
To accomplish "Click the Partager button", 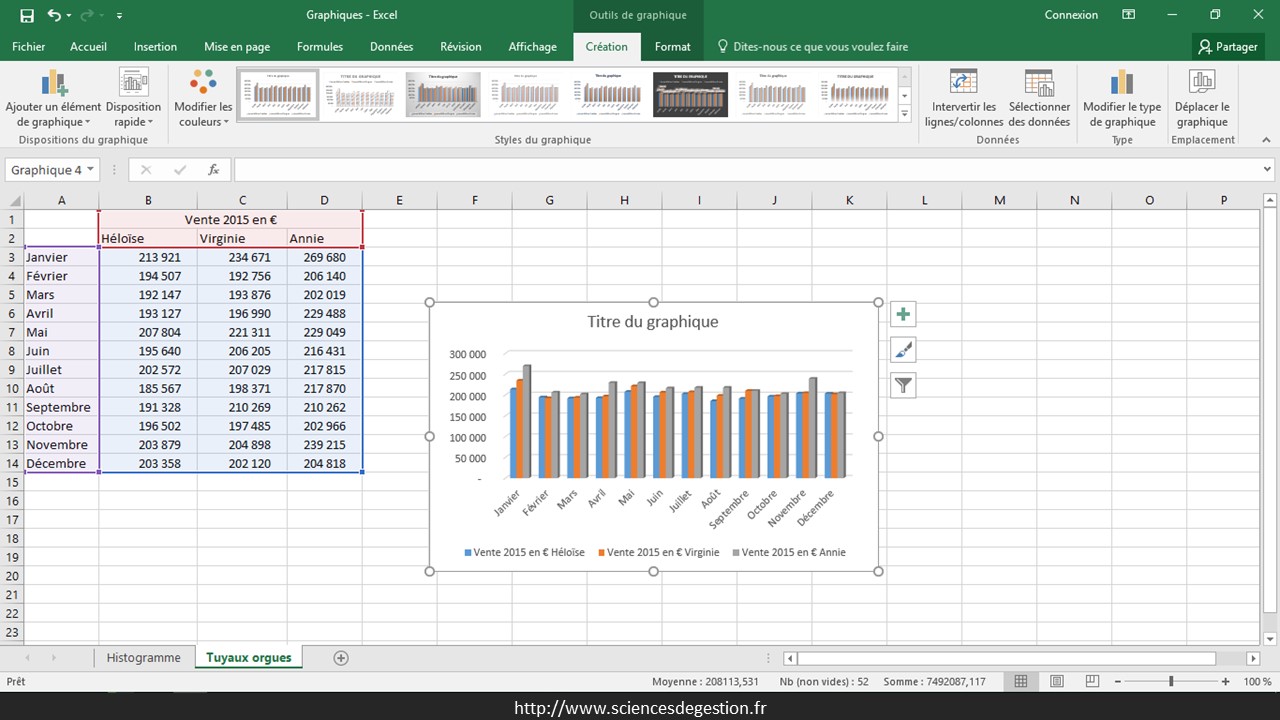I will click(1228, 47).
